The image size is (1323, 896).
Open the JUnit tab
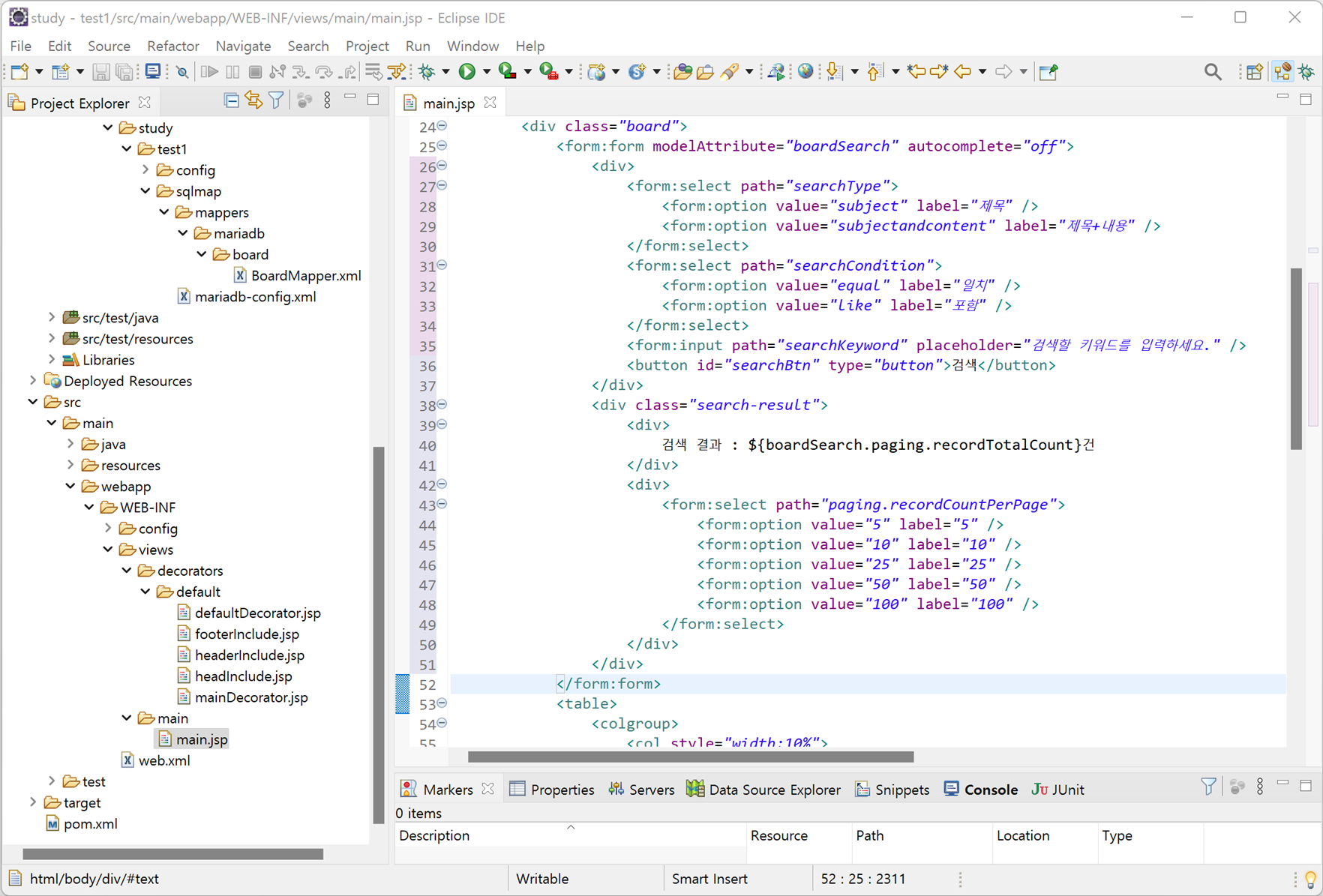(1058, 790)
